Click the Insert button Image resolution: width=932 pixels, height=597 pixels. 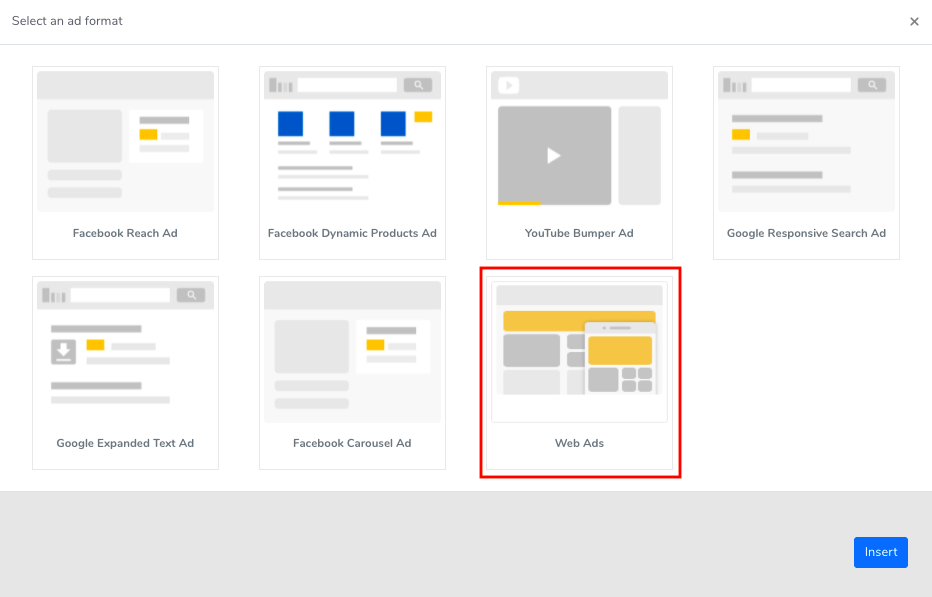(x=880, y=552)
